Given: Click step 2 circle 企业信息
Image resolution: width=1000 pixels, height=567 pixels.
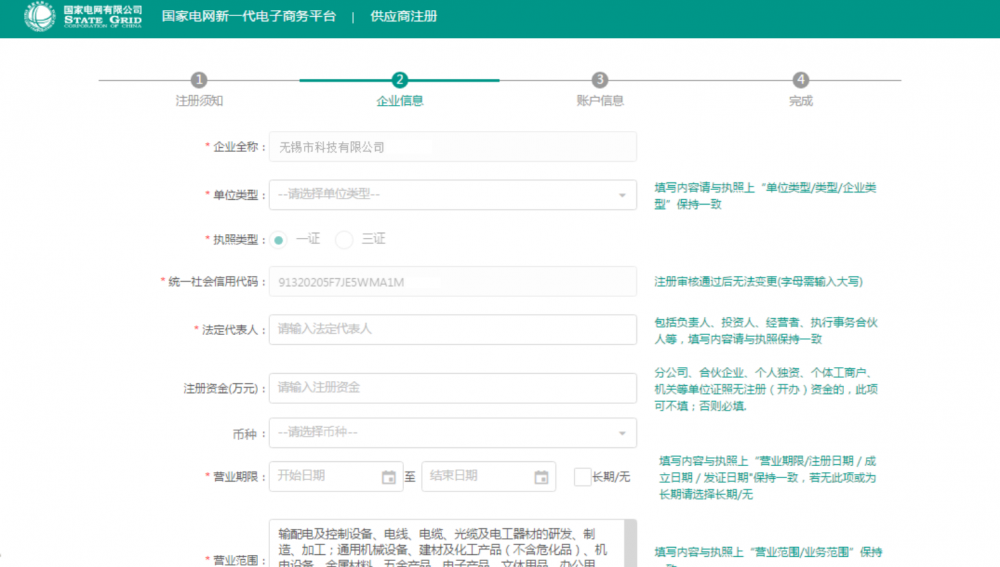Looking at the screenshot, I should [400, 80].
